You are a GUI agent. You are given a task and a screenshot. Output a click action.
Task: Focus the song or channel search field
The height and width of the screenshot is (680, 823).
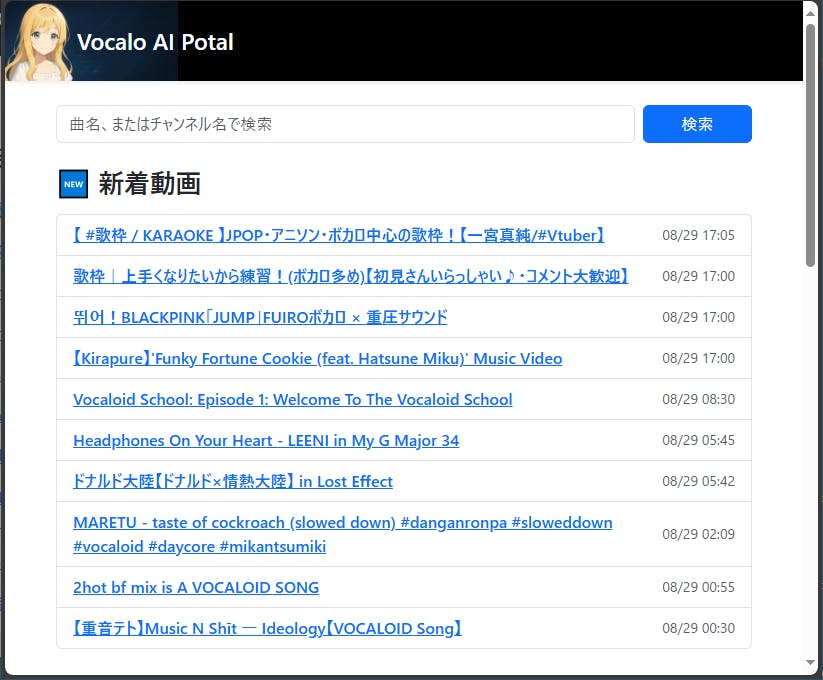[x=345, y=124]
